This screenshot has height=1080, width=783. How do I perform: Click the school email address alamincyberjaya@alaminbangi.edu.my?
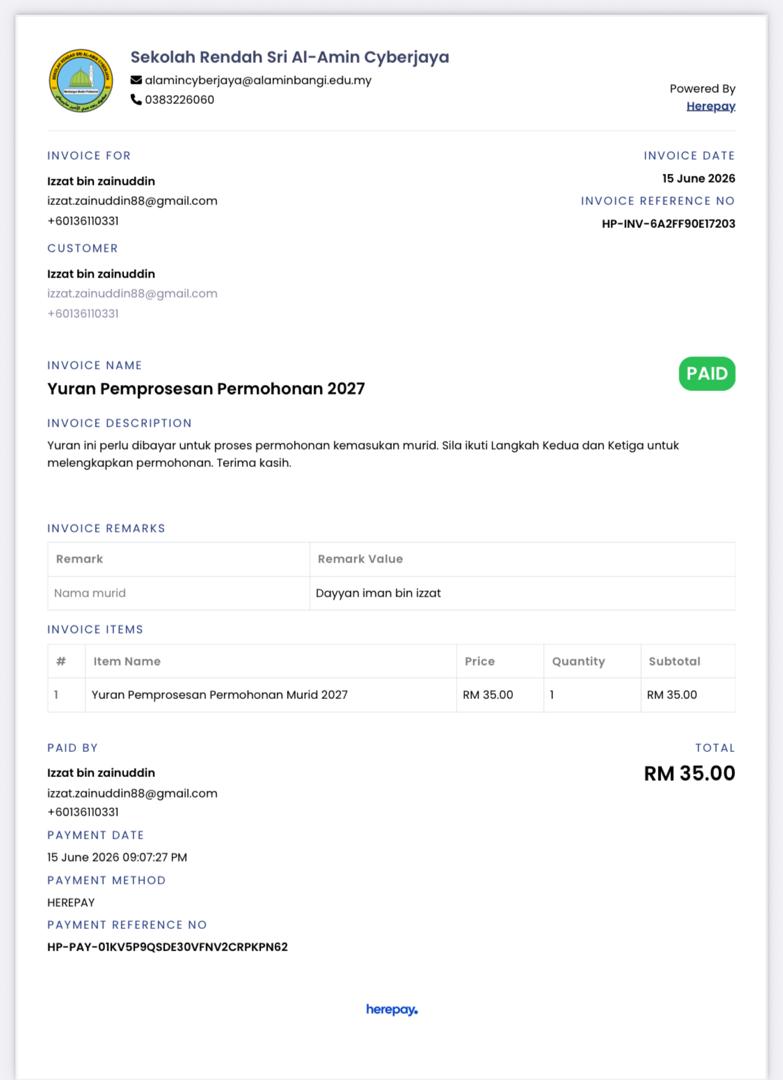pos(258,80)
